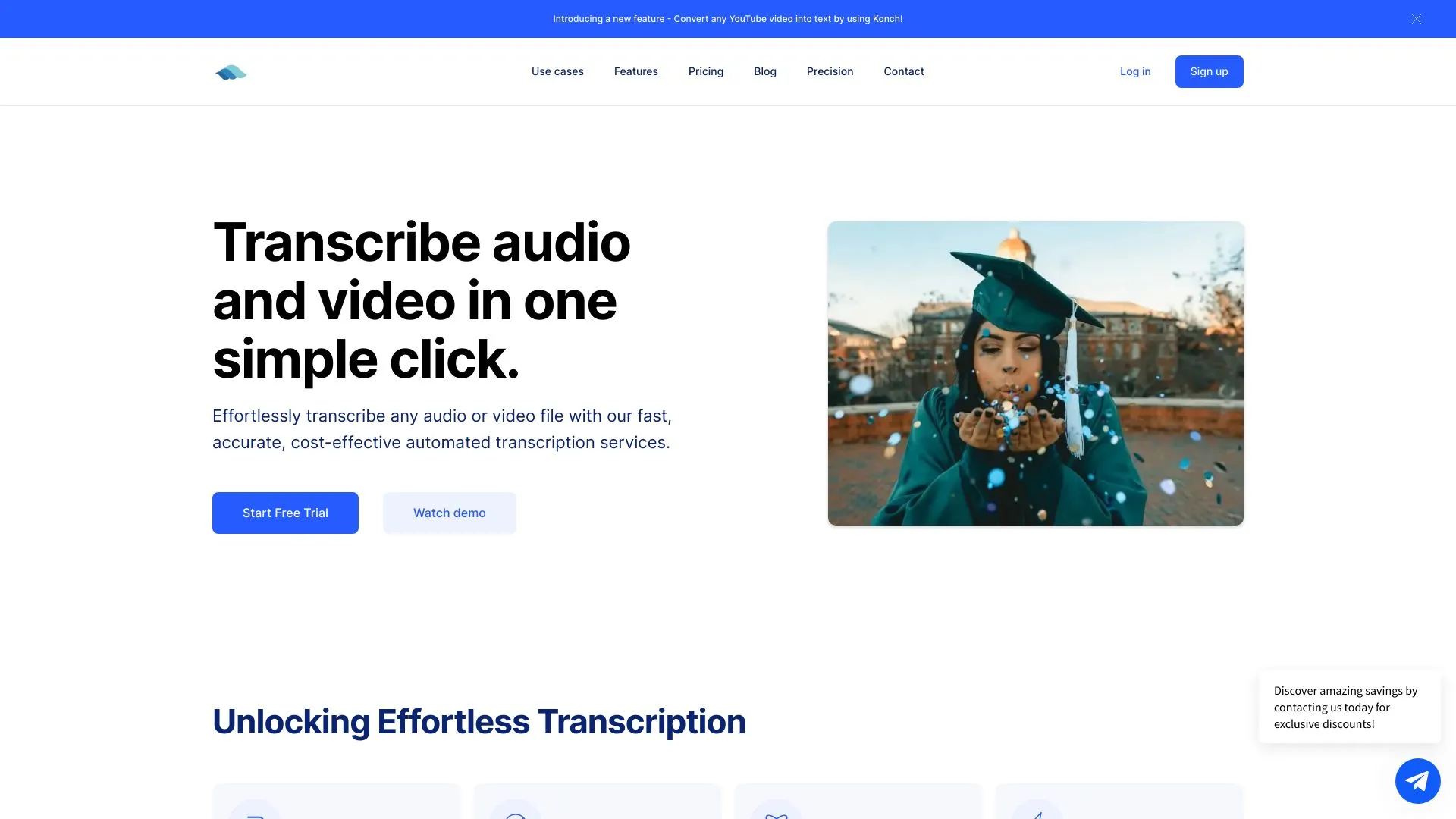Click Start Free Trial
Image resolution: width=1456 pixels, height=819 pixels.
[285, 513]
